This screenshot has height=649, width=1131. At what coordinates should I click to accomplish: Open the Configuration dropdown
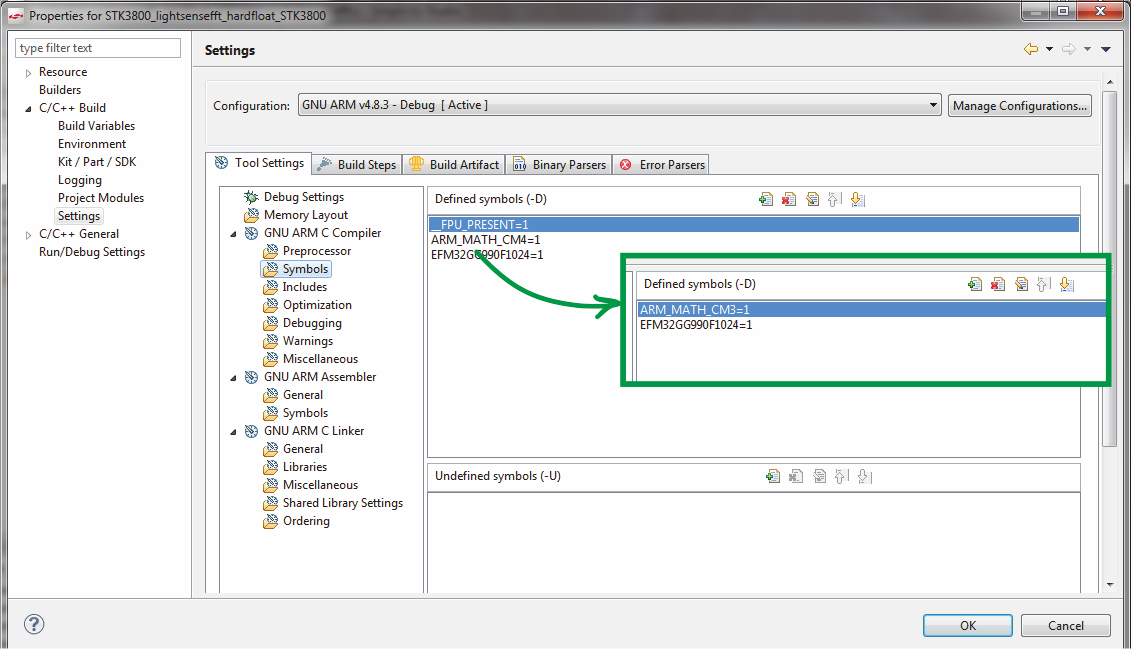click(x=620, y=105)
